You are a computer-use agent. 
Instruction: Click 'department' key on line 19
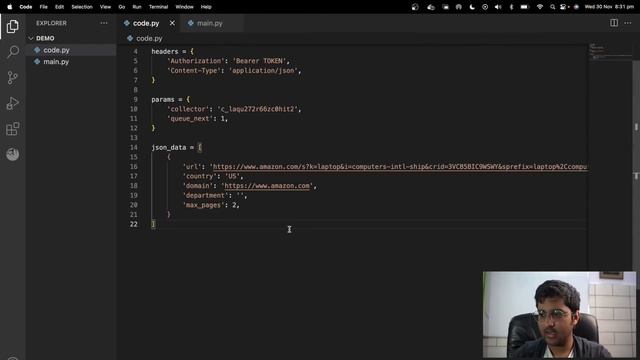(x=205, y=196)
